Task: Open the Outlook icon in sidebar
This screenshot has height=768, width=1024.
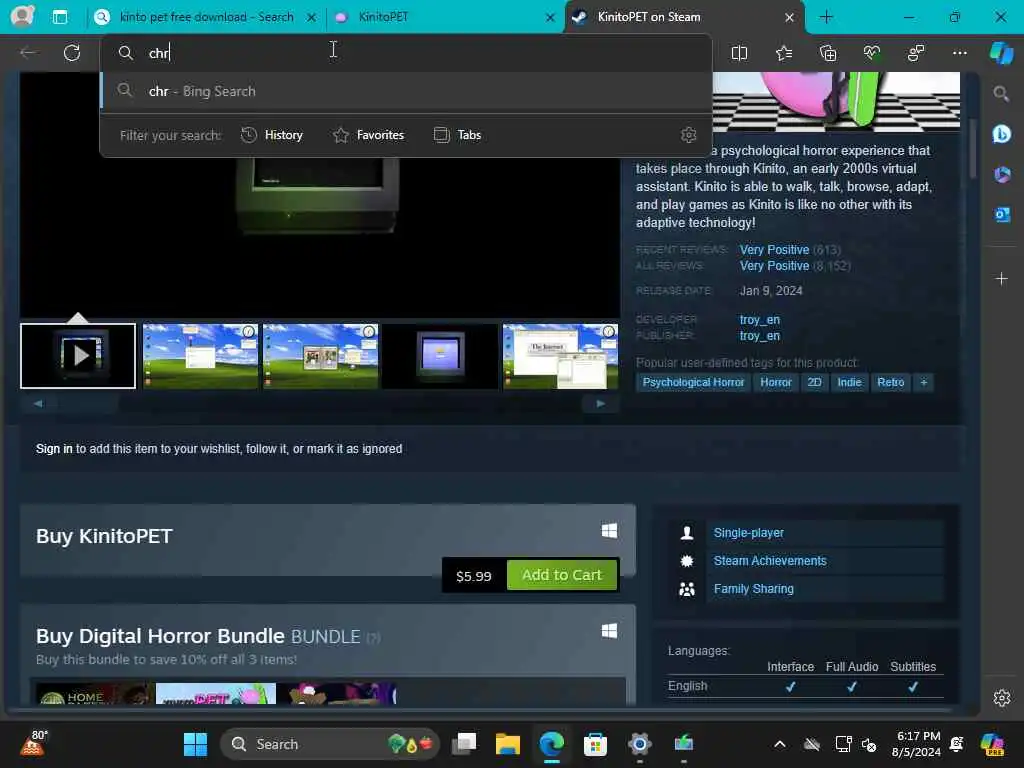Action: click(1002, 214)
